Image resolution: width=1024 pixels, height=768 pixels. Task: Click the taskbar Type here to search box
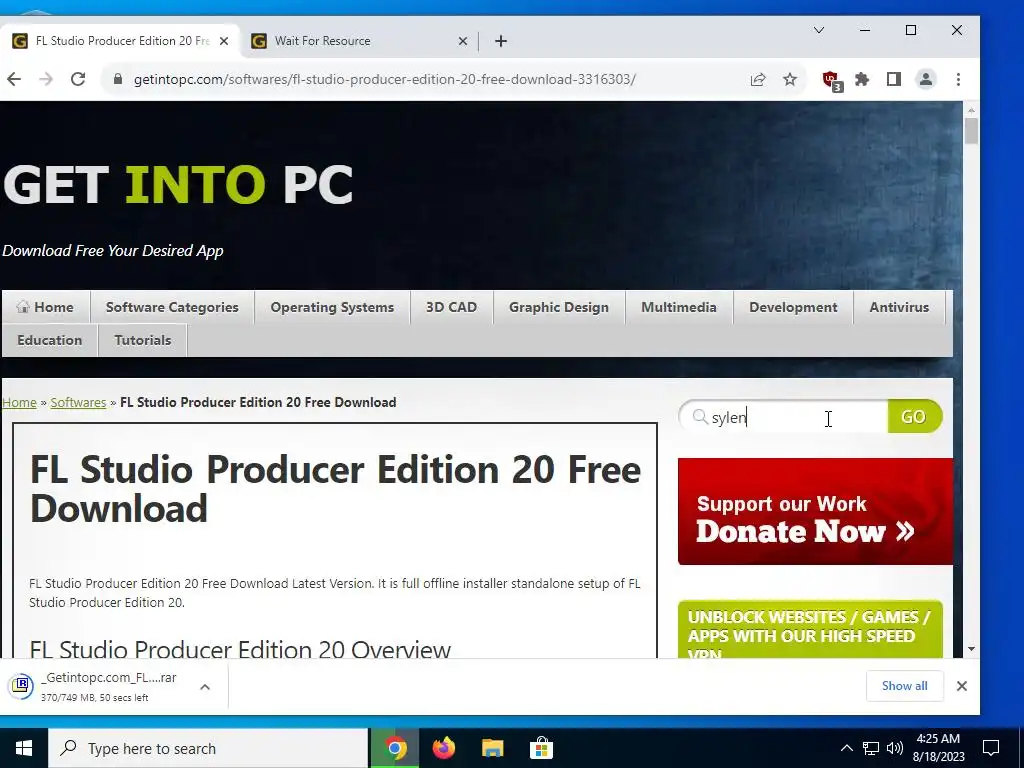[208, 748]
